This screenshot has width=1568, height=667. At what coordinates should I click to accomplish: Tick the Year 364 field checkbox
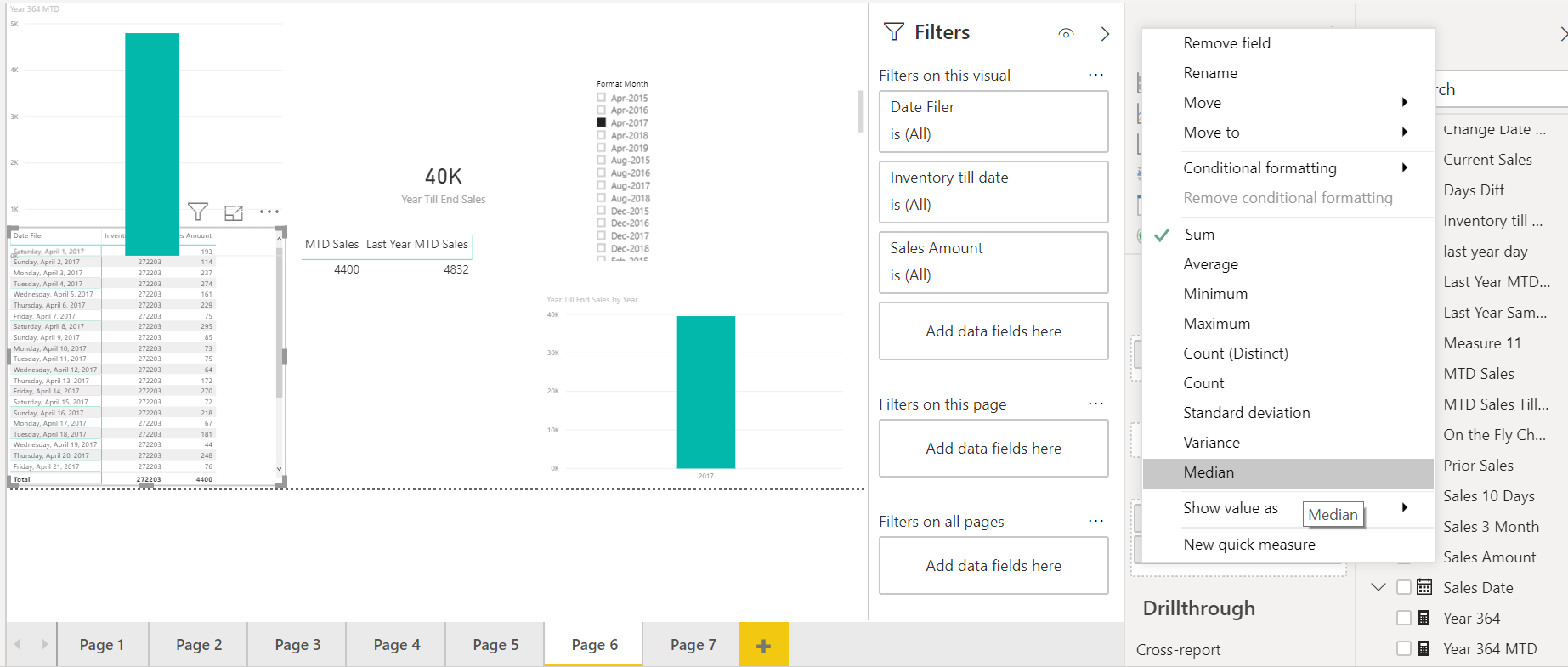(1404, 618)
